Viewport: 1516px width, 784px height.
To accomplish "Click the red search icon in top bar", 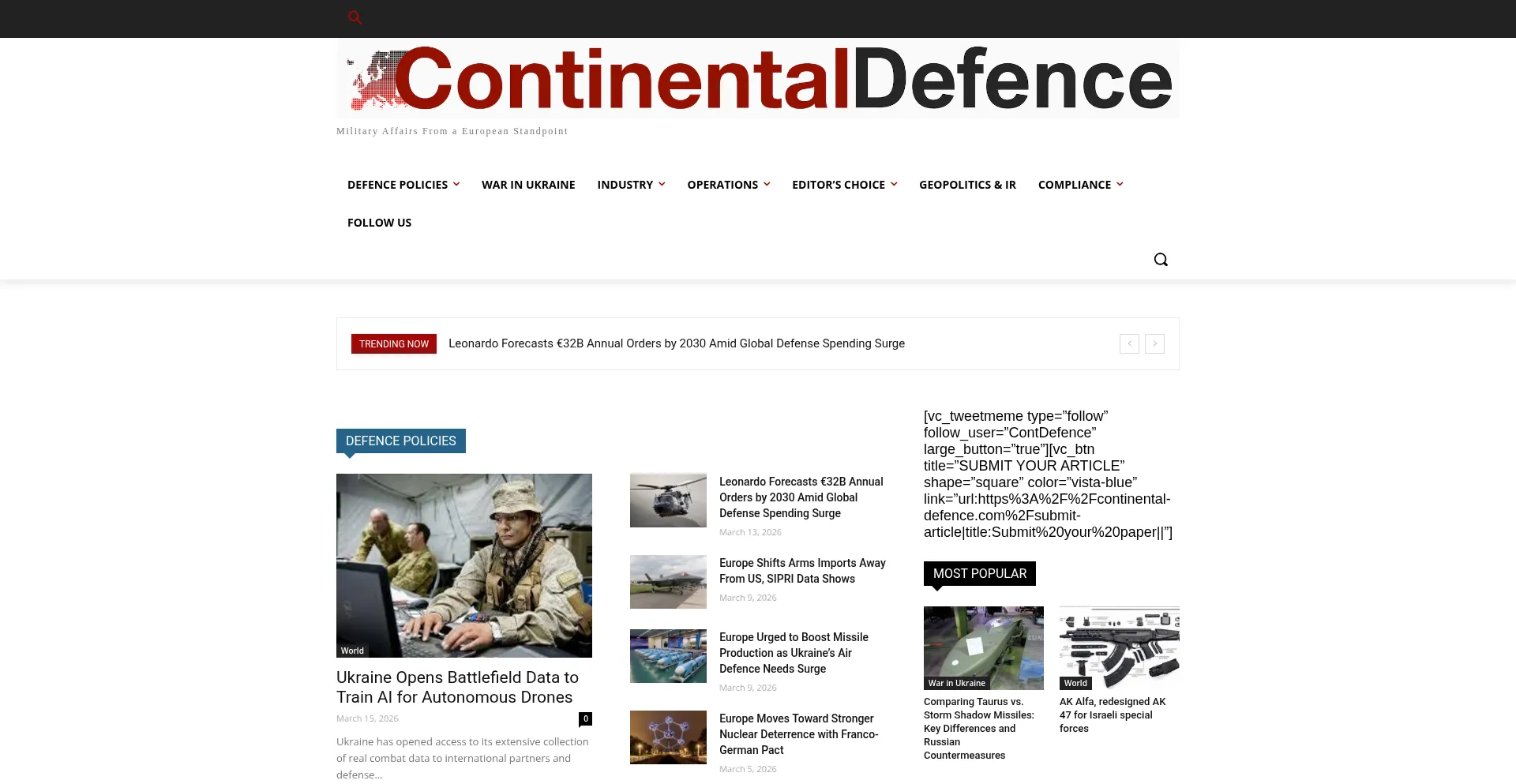I will click(x=355, y=17).
